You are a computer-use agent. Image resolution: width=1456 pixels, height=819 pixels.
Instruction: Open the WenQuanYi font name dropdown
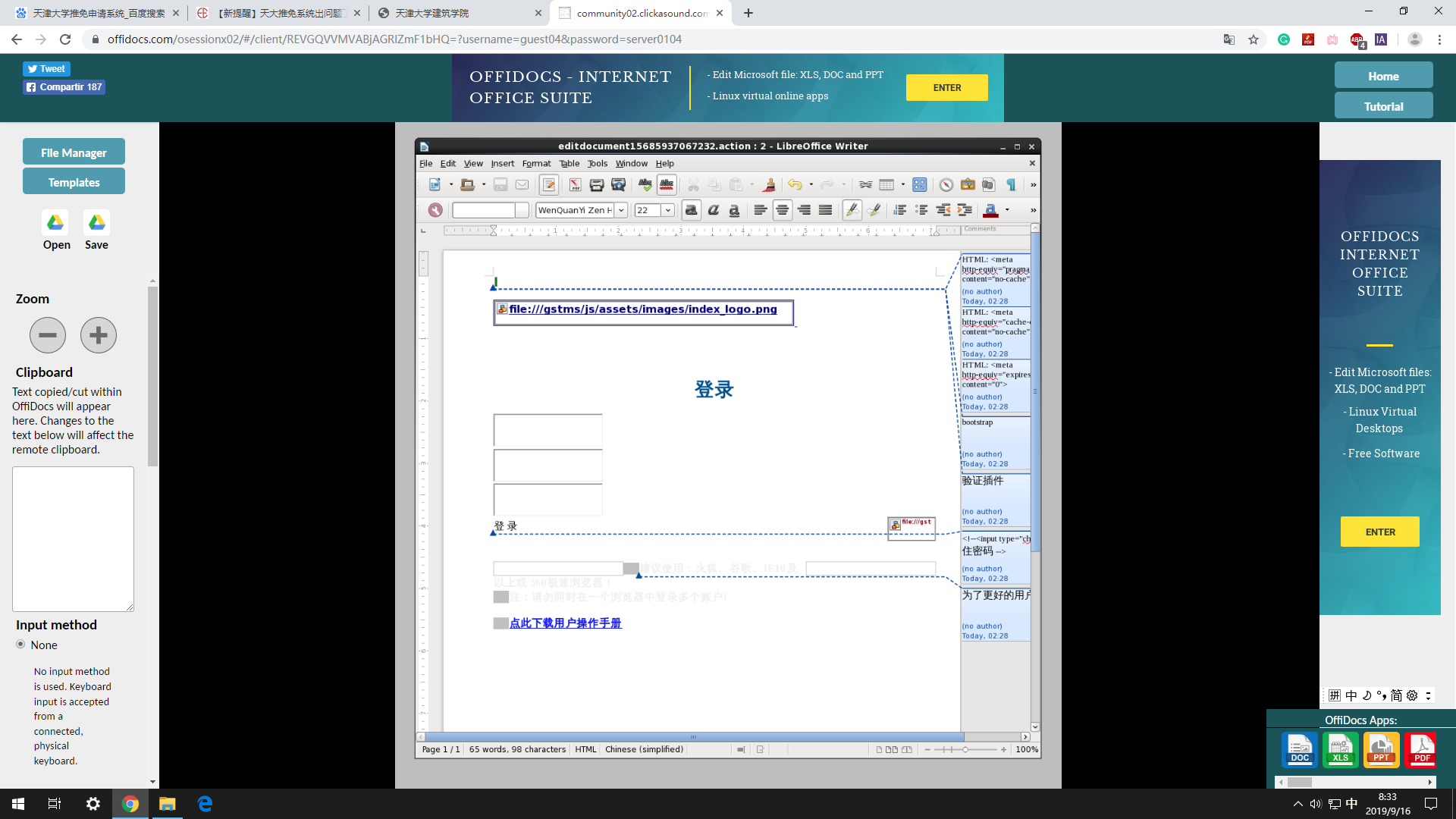click(621, 210)
